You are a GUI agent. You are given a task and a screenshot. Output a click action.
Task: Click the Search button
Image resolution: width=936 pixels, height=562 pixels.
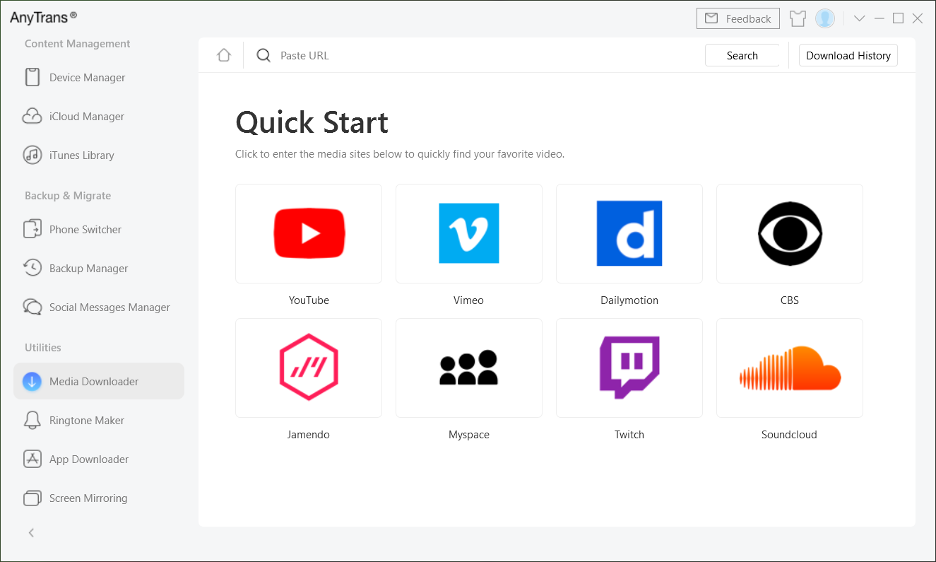pos(742,56)
